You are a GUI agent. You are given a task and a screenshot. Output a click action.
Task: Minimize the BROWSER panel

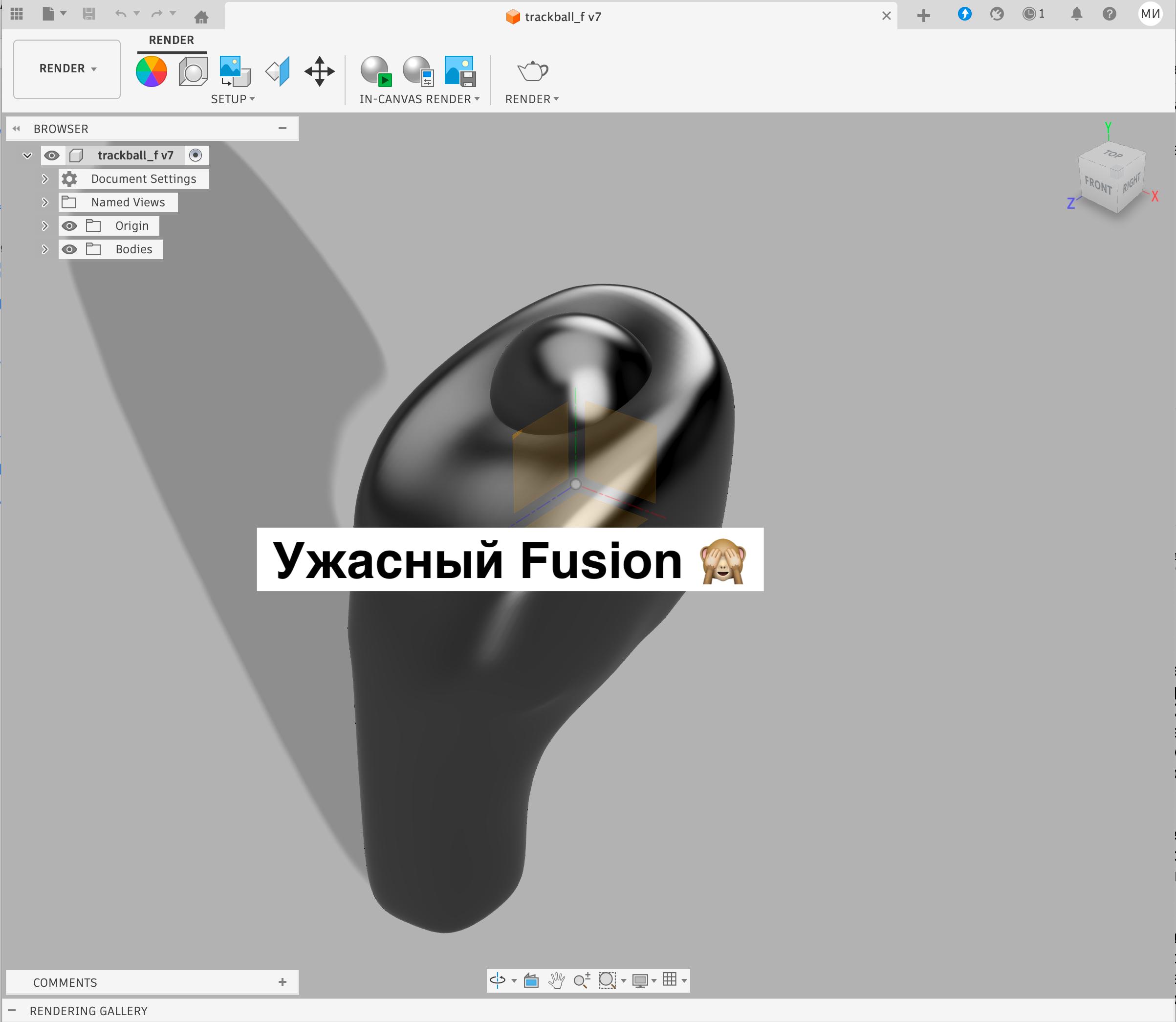282,128
